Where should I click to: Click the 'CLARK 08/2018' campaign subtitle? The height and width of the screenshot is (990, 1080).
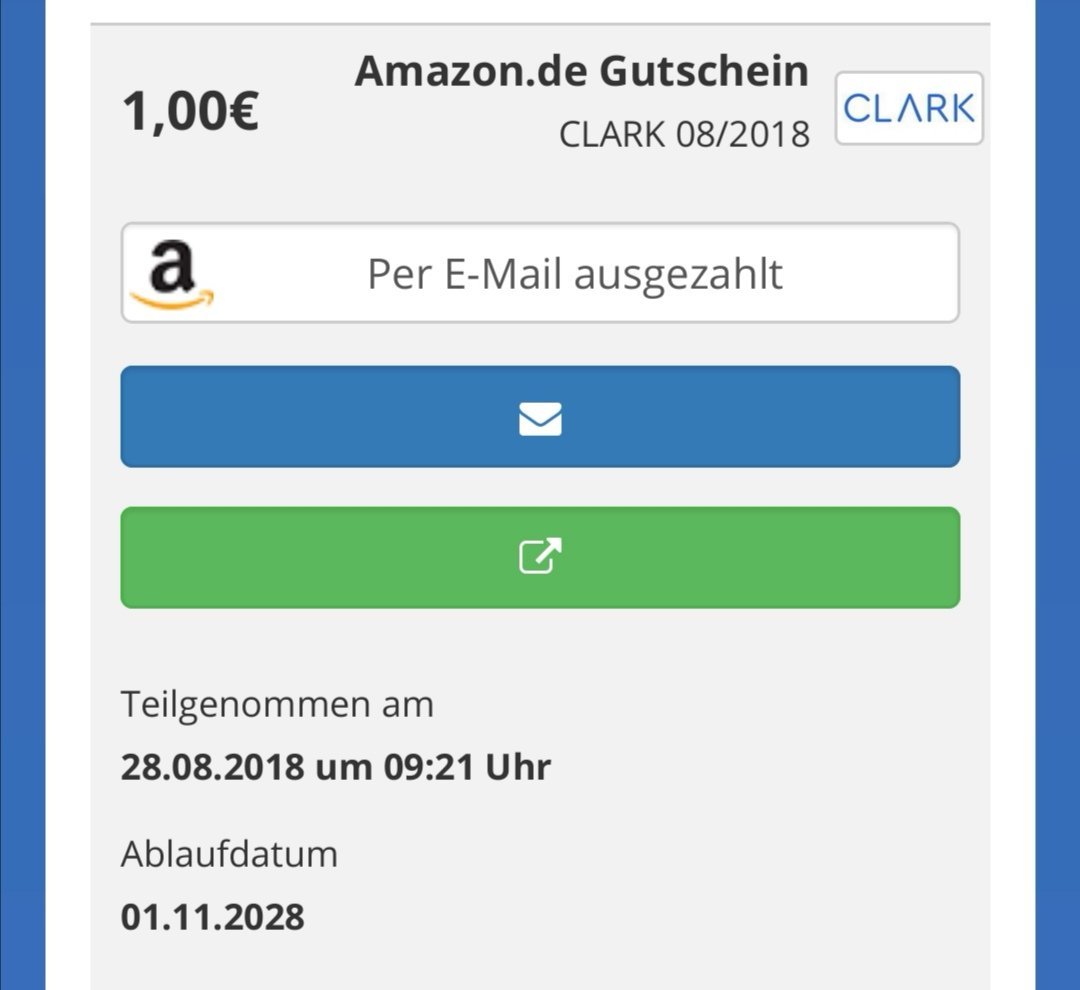(684, 134)
